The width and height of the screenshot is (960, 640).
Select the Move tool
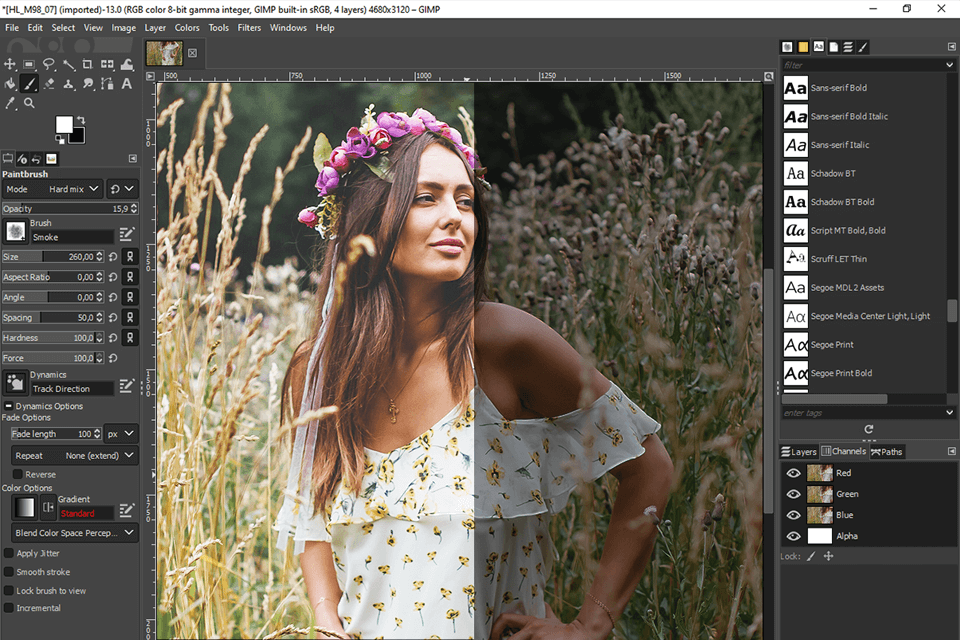11,65
